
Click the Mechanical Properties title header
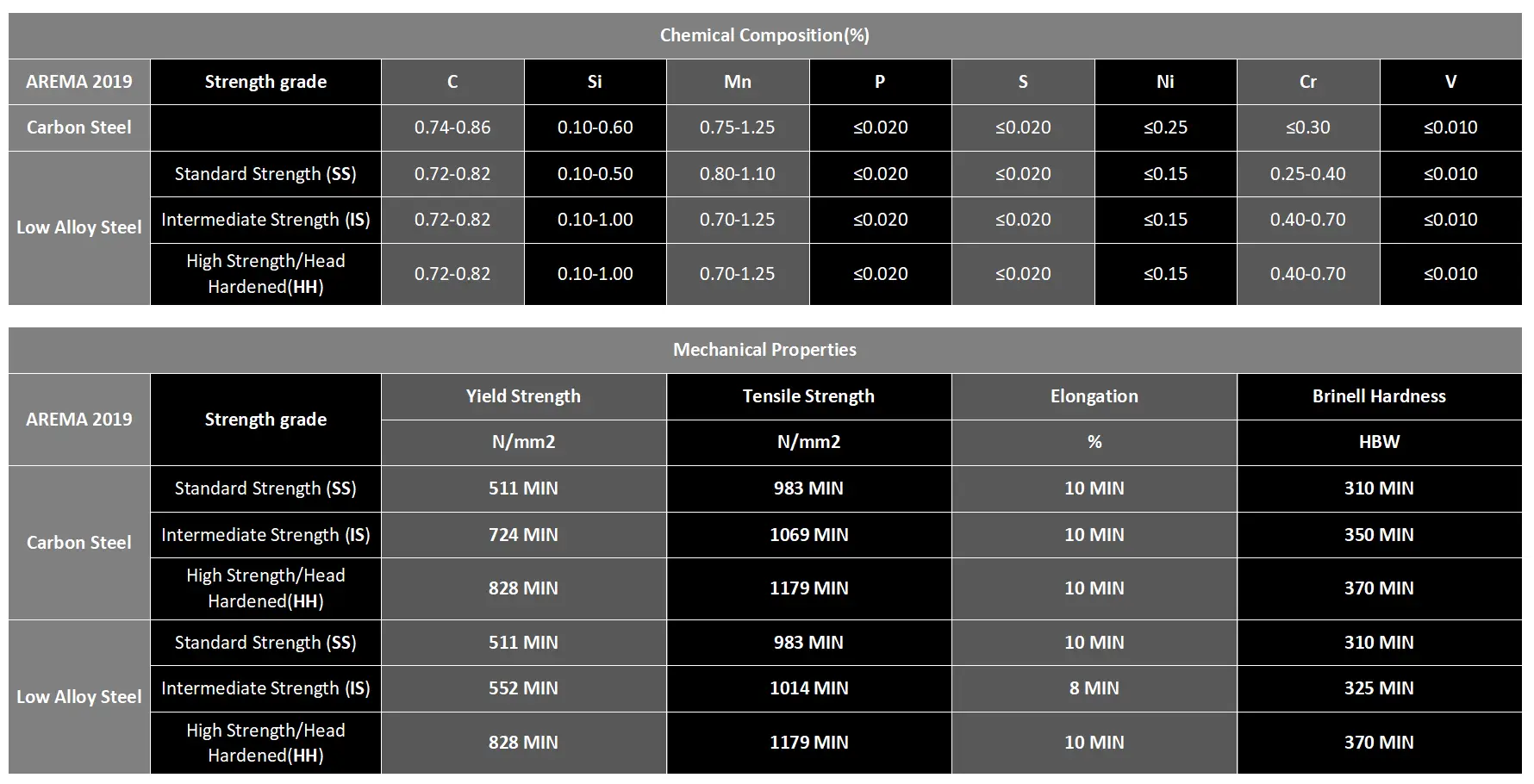pos(764,350)
